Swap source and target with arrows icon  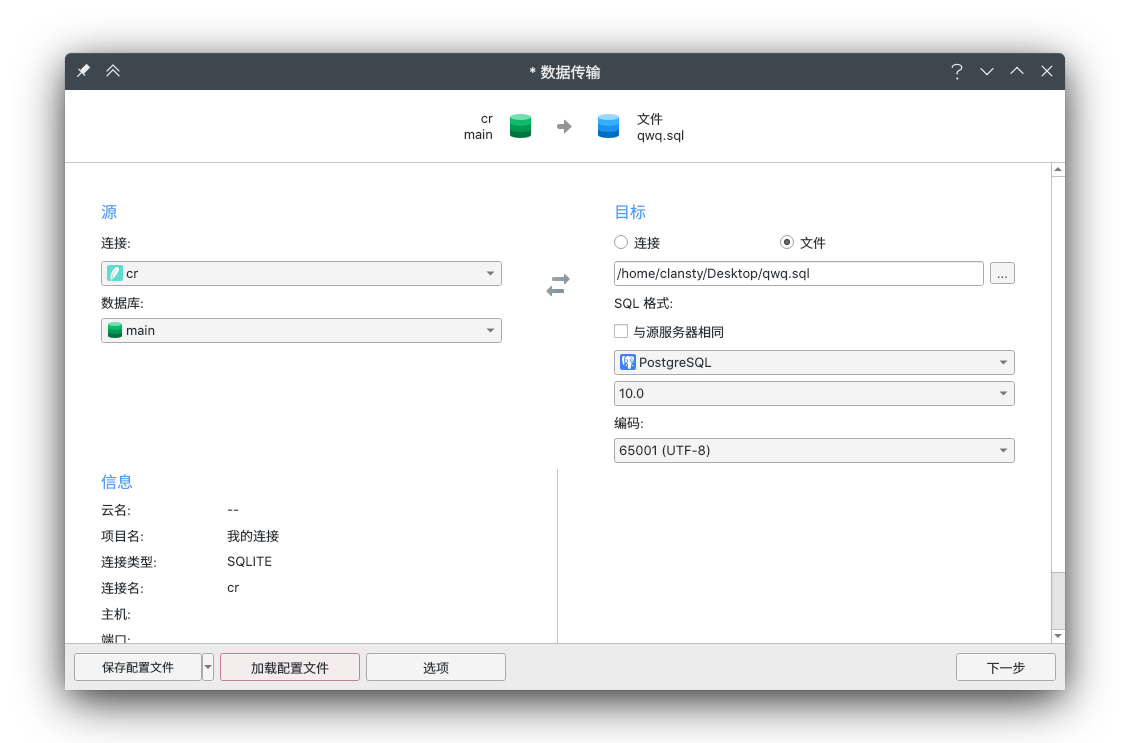[558, 285]
